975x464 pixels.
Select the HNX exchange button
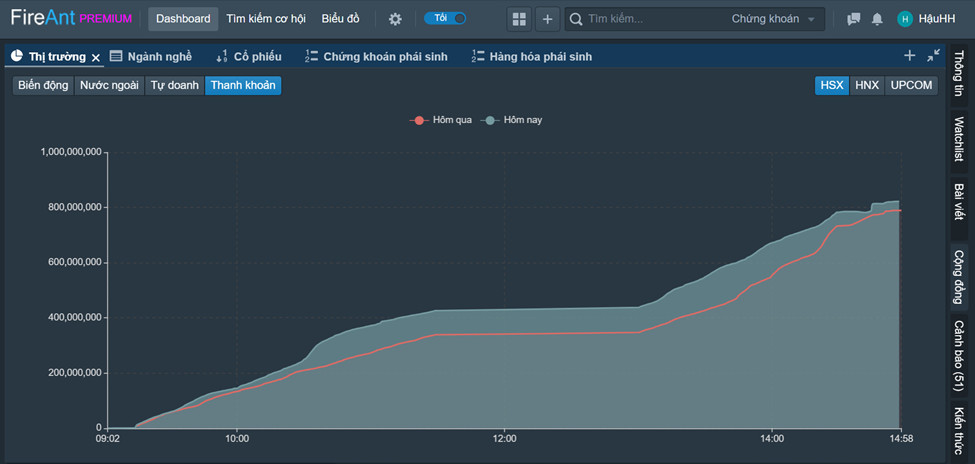click(867, 85)
